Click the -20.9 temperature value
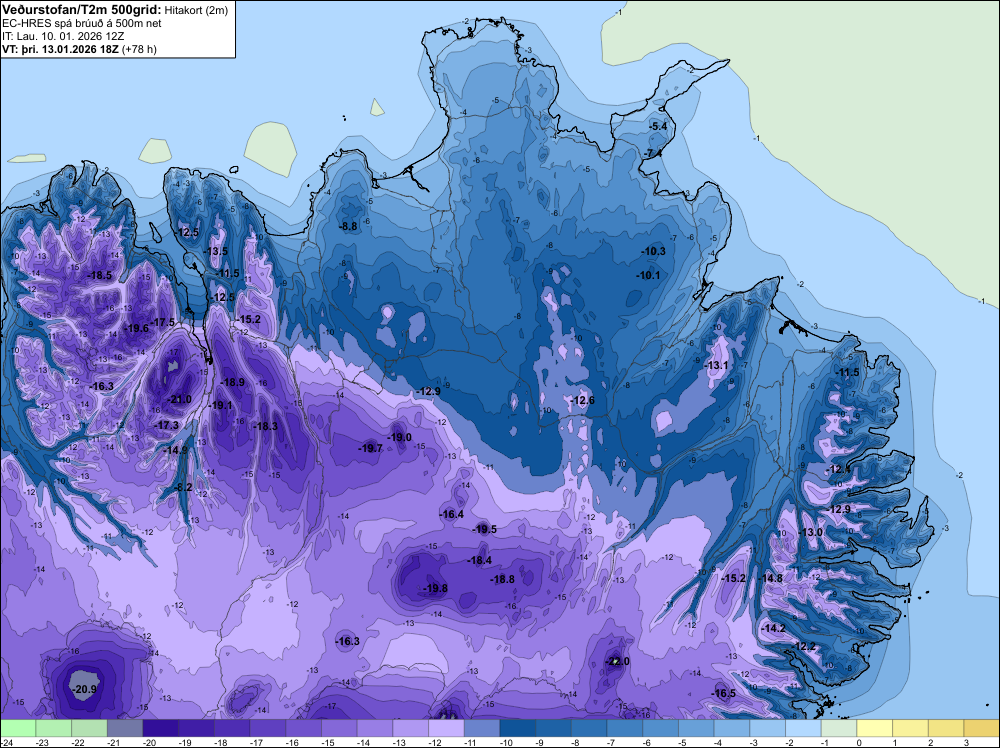 coord(85,689)
